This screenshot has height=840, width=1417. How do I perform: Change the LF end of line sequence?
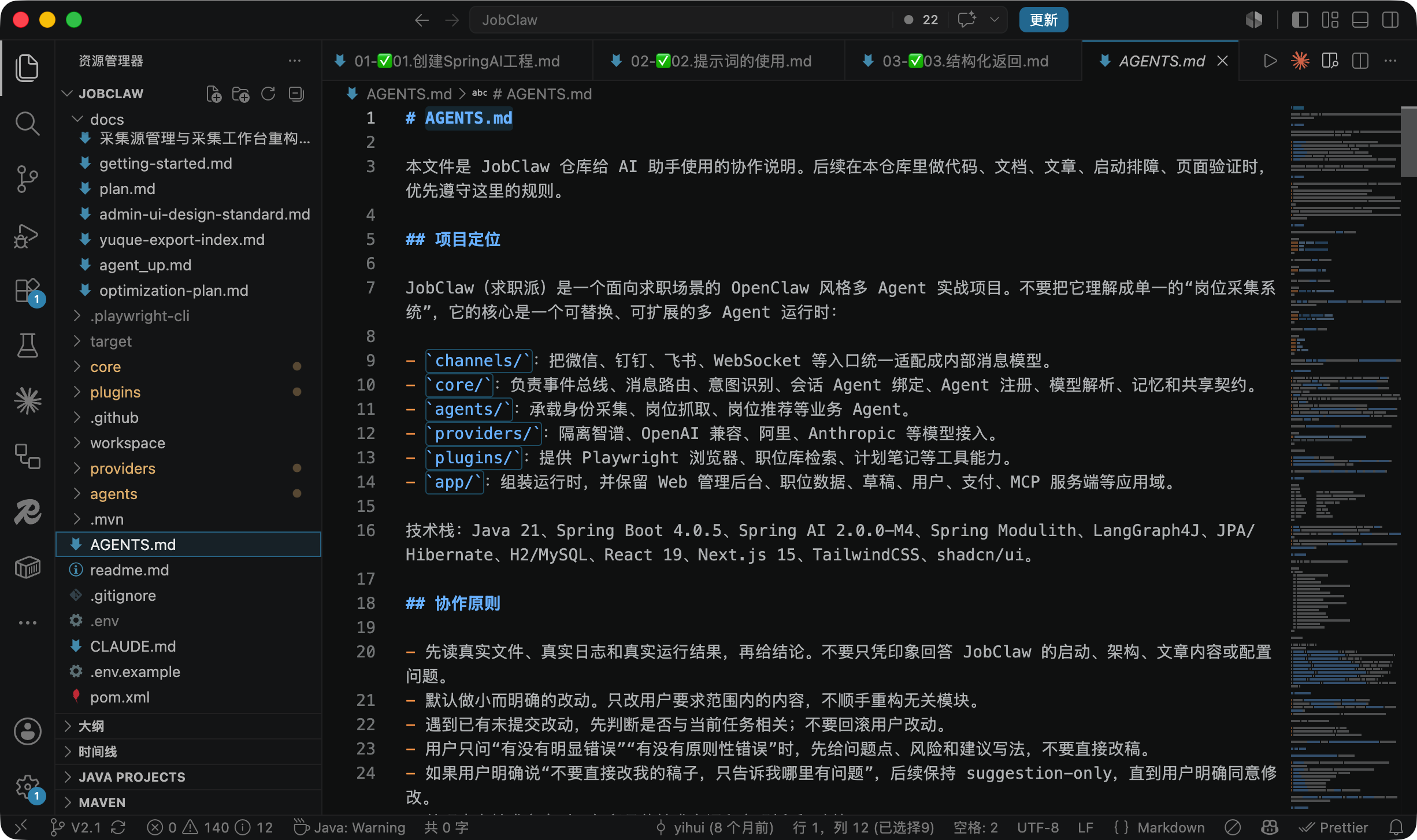[1085, 827]
